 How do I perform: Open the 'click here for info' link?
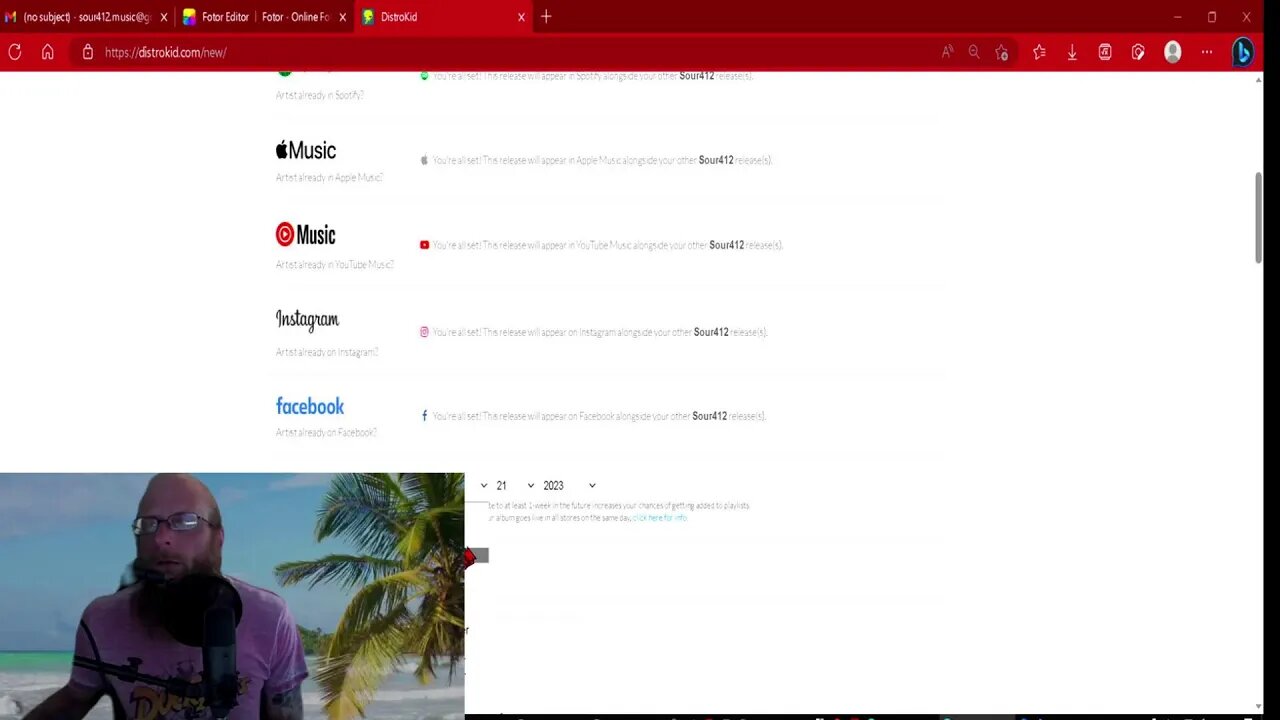[x=660, y=518]
